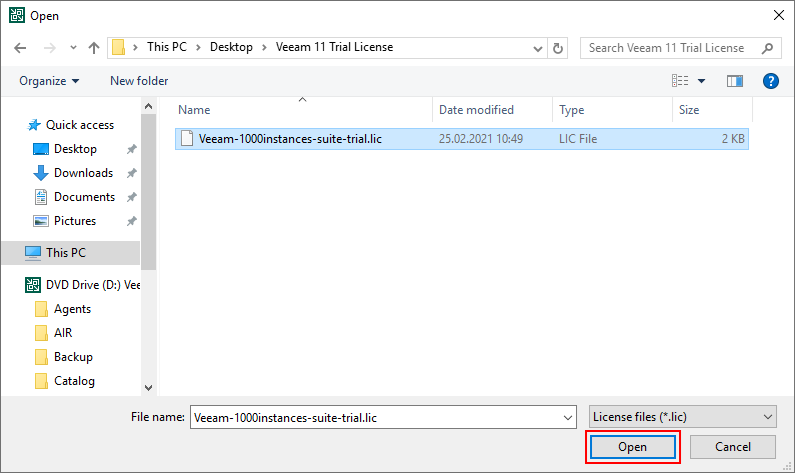Click the Forward navigation arrow
The width and height of the screenshot is (795, 473).
click(50, 48)
